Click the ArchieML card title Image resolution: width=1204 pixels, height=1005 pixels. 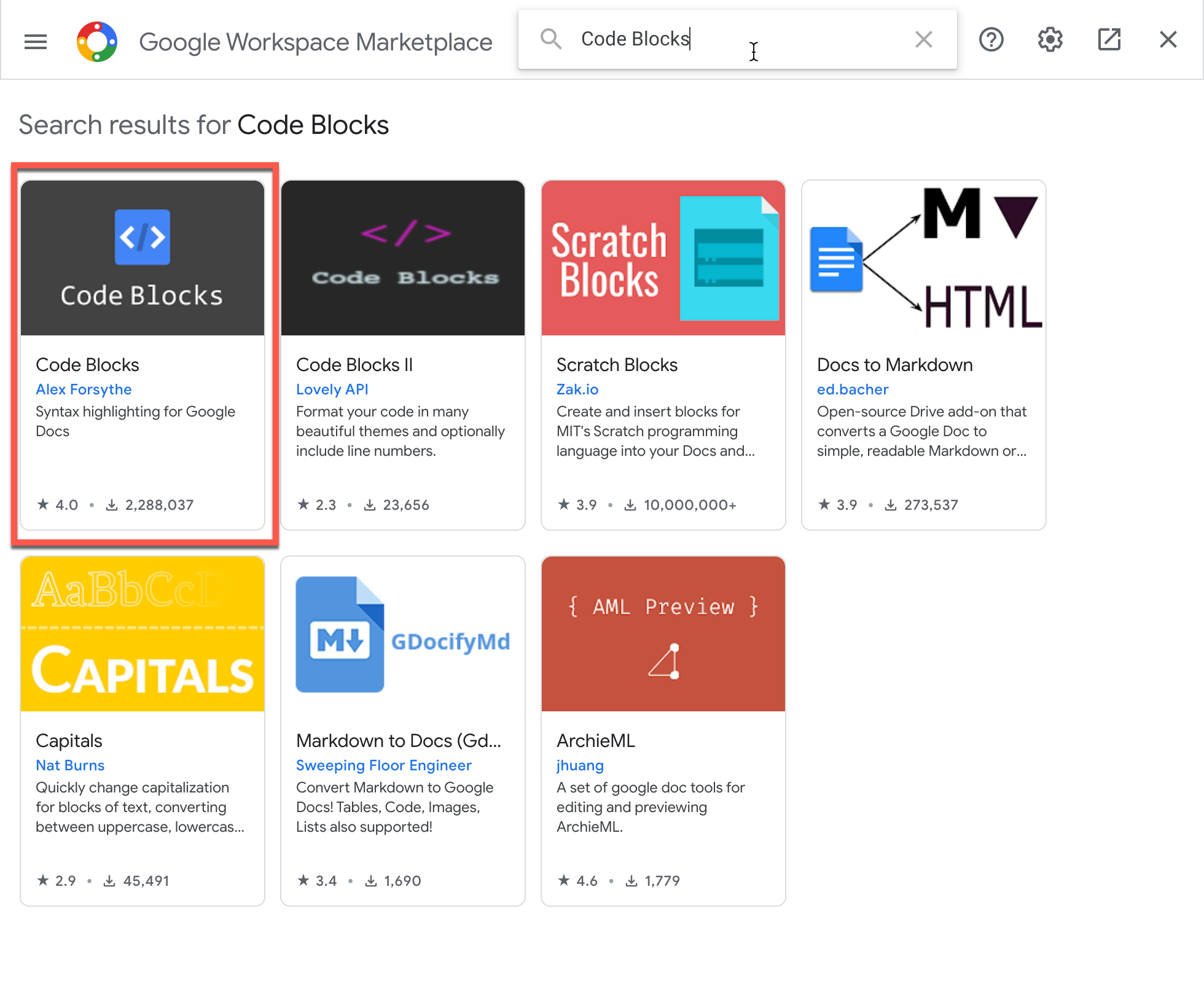click(x=596, y=741)
